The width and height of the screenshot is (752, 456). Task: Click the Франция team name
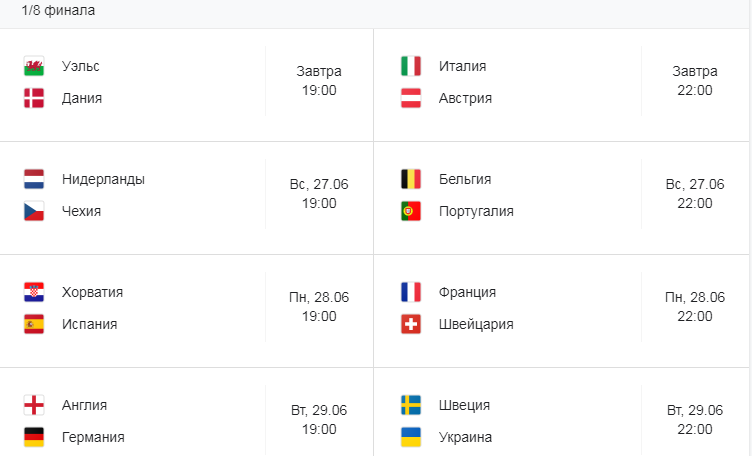coord(467,292)
